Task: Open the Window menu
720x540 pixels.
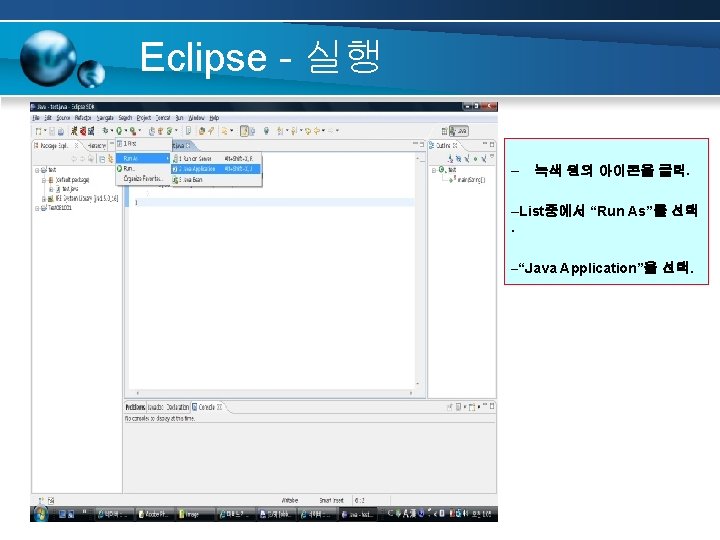Action: coord(197,118)
